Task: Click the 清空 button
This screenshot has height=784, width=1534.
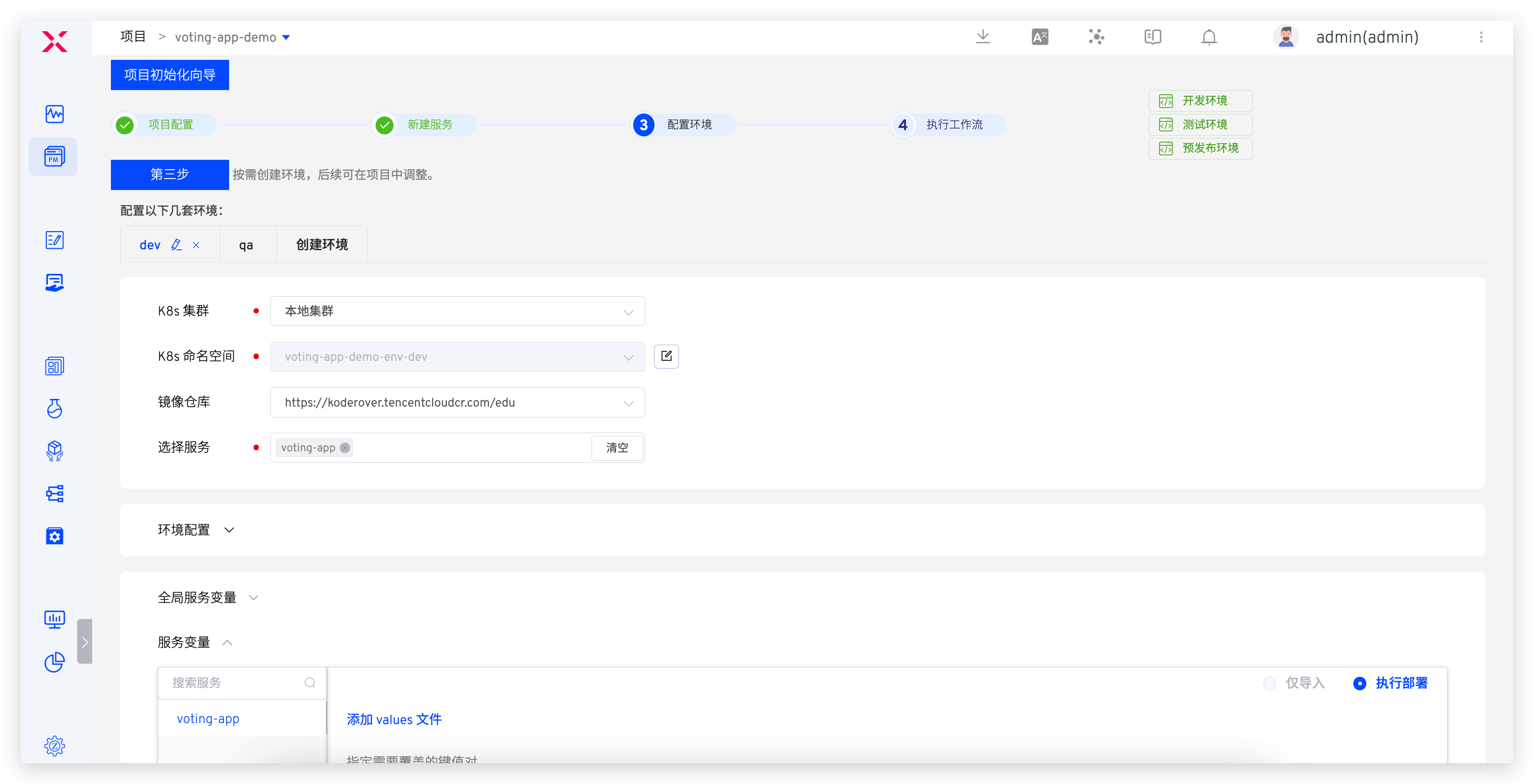Action: pos(617,448)
